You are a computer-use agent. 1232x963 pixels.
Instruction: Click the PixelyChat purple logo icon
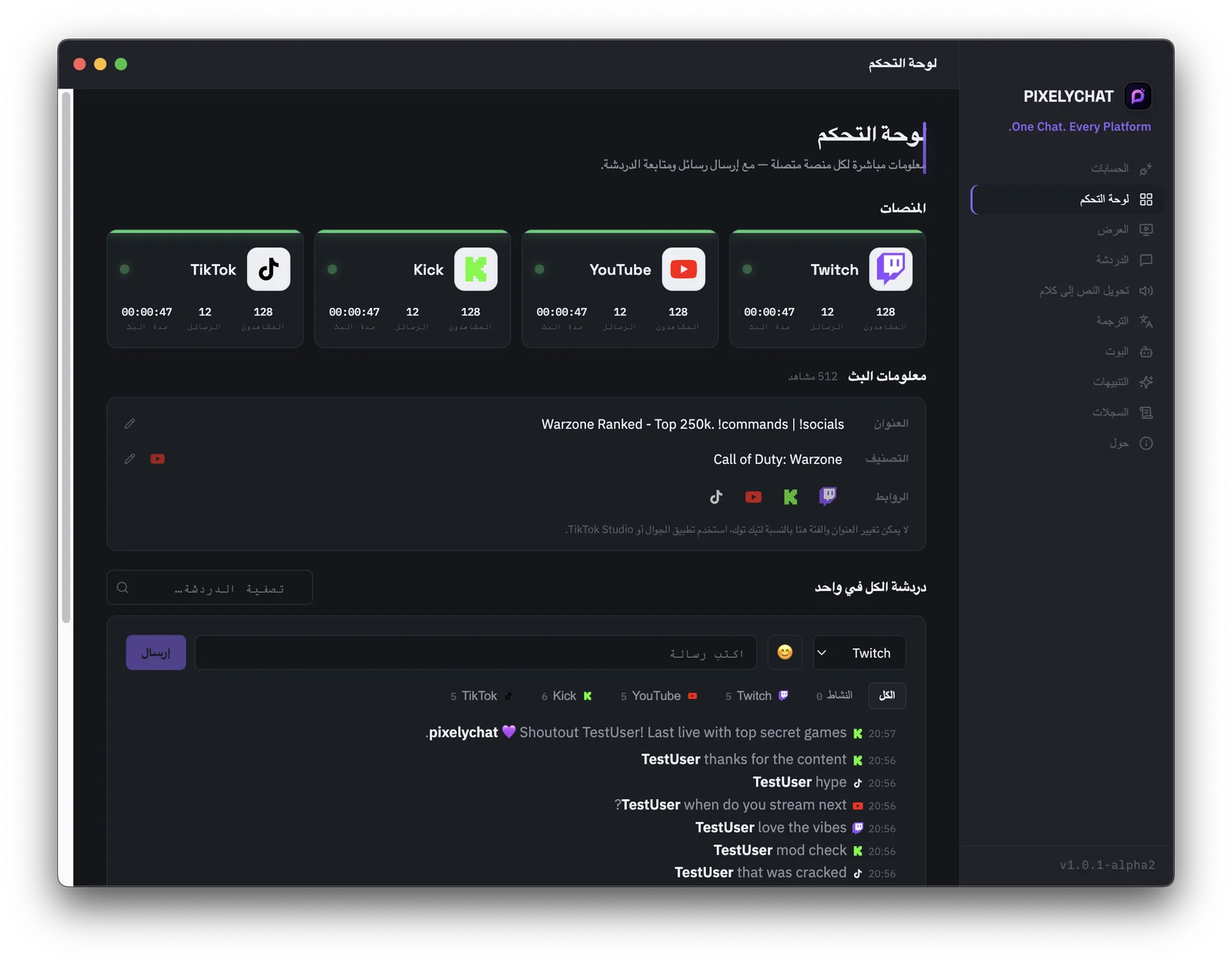click(x=1137, y=96)
